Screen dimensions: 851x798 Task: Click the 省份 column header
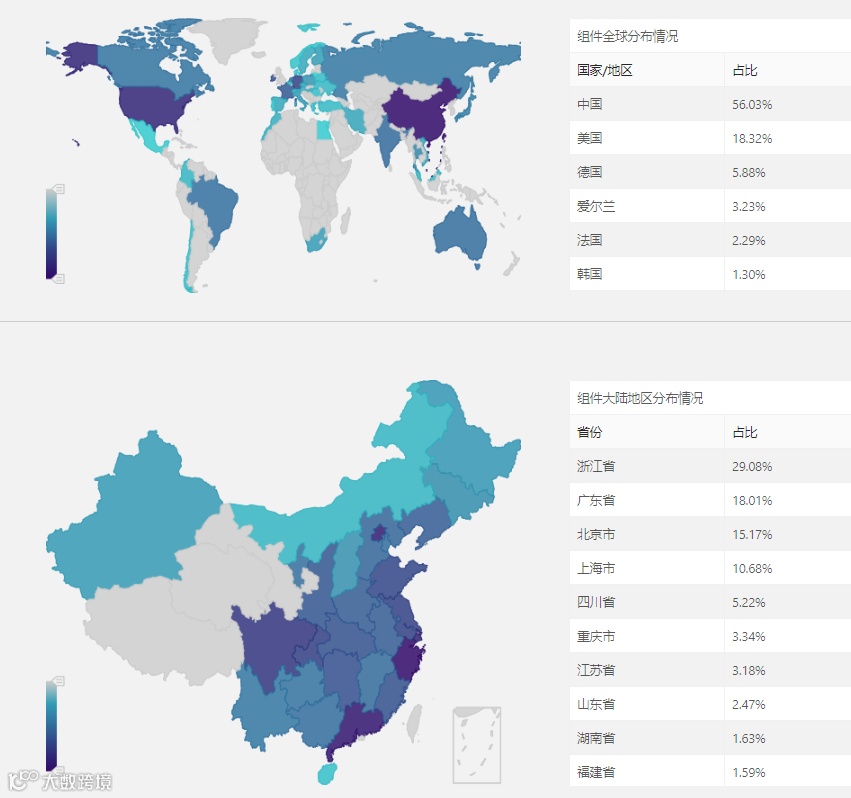click(x=589, y=432)
